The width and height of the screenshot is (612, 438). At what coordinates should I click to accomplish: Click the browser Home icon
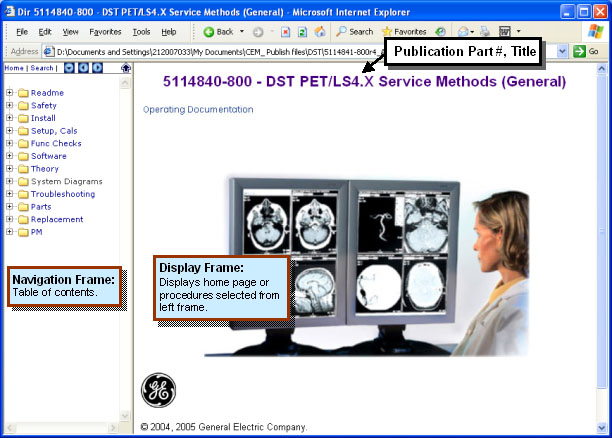320,32
